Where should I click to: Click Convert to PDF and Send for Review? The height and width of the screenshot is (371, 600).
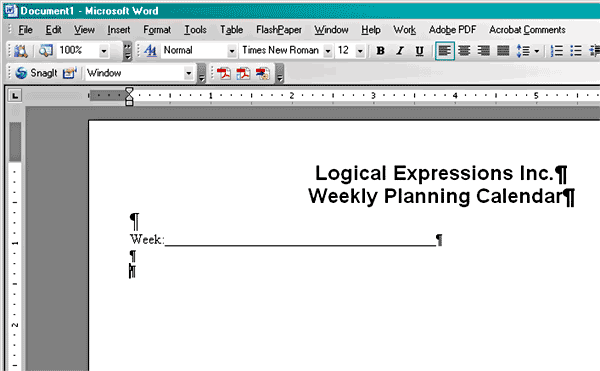click(263, 73)
